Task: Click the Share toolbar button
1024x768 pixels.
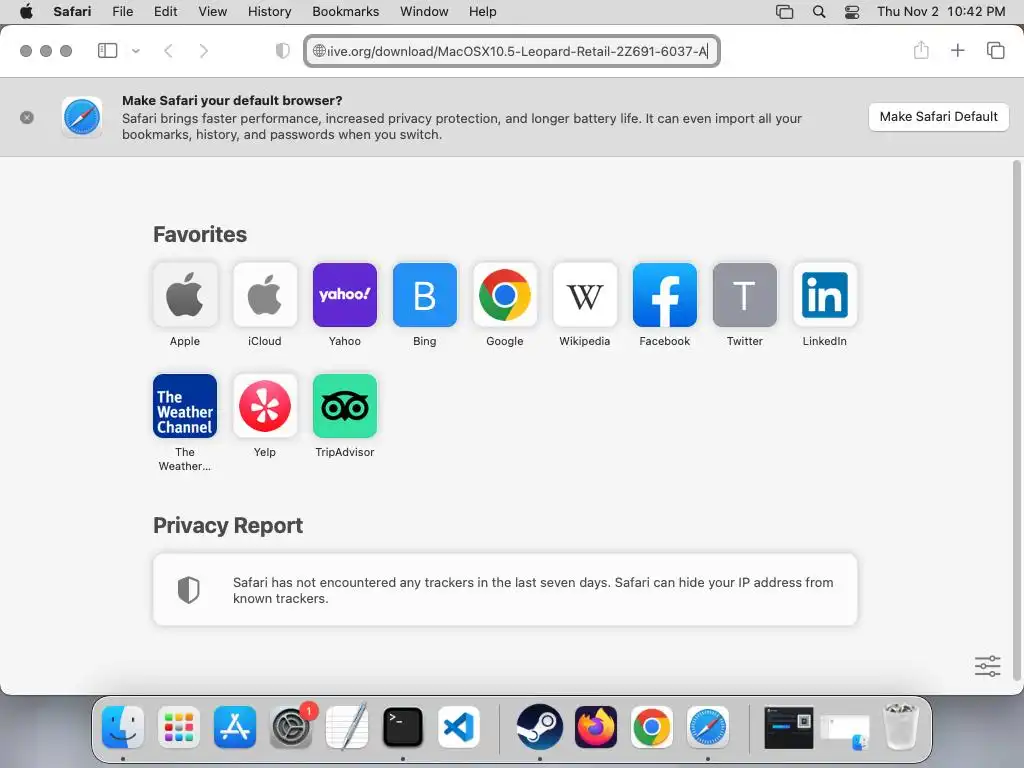Action: 921,50
